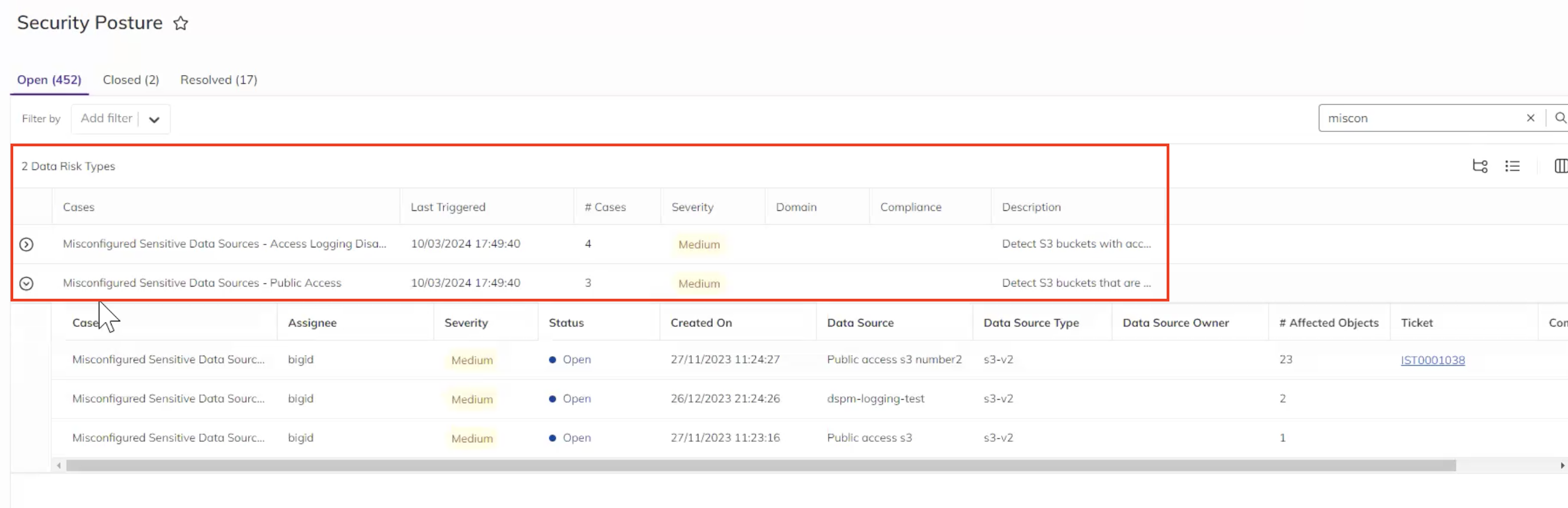This screenshot has height=508, width=1568.
Task: Open case with data source dspm-logging-test
Action: [x=168, y=398]
